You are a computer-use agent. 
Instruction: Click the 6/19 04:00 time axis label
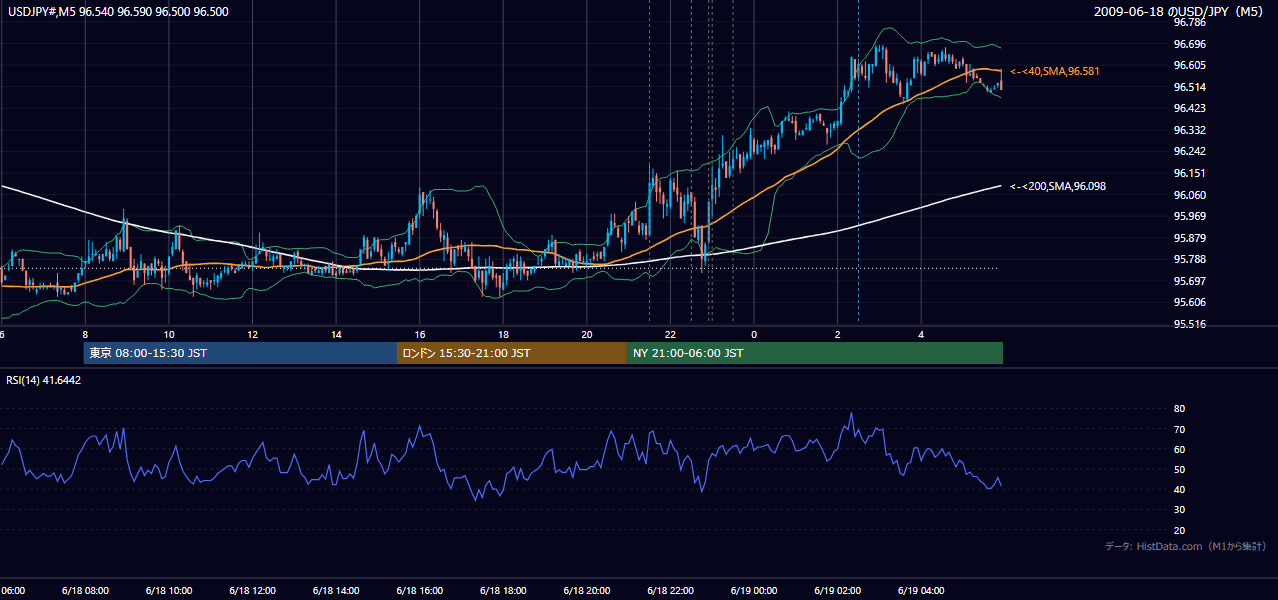[921, 590]
